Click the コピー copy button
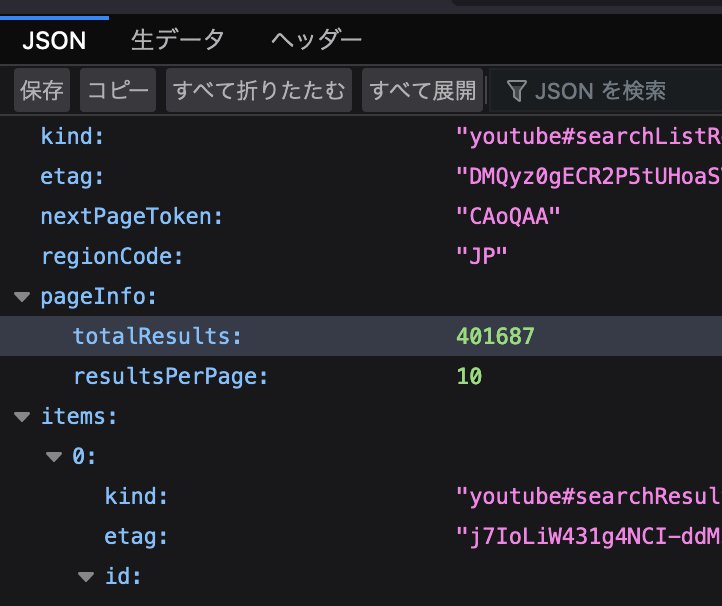This screenshot has height=606, width=722. click(118, 90)
